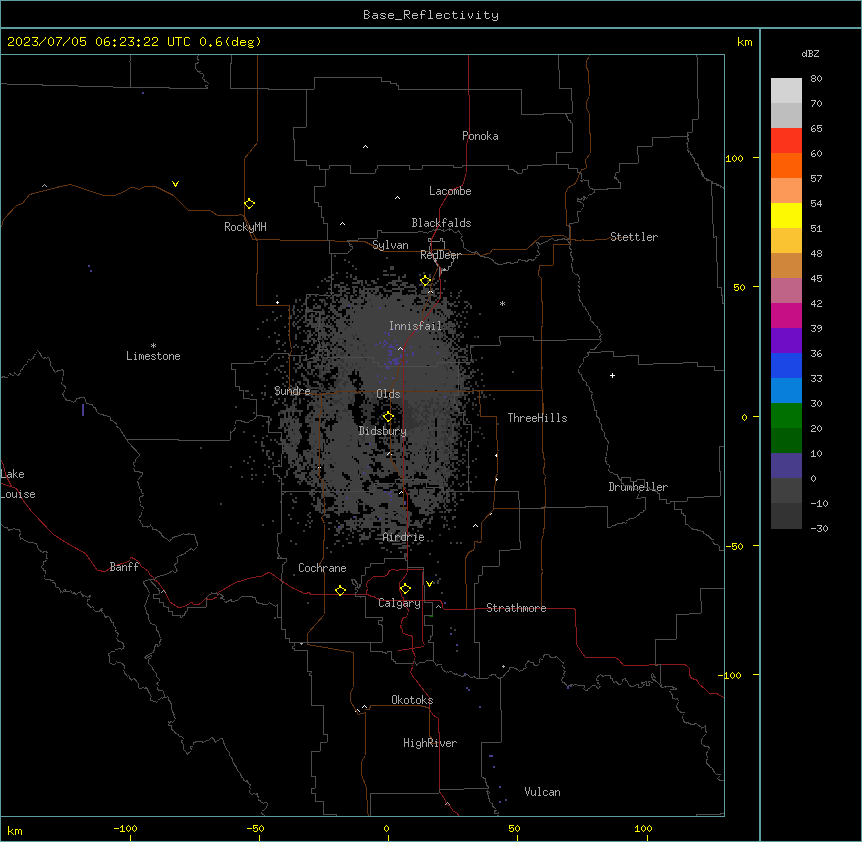Click the 0 tick on the bottom axis
This screenshot has height=842, width=862.
click(x=386, y=828)
